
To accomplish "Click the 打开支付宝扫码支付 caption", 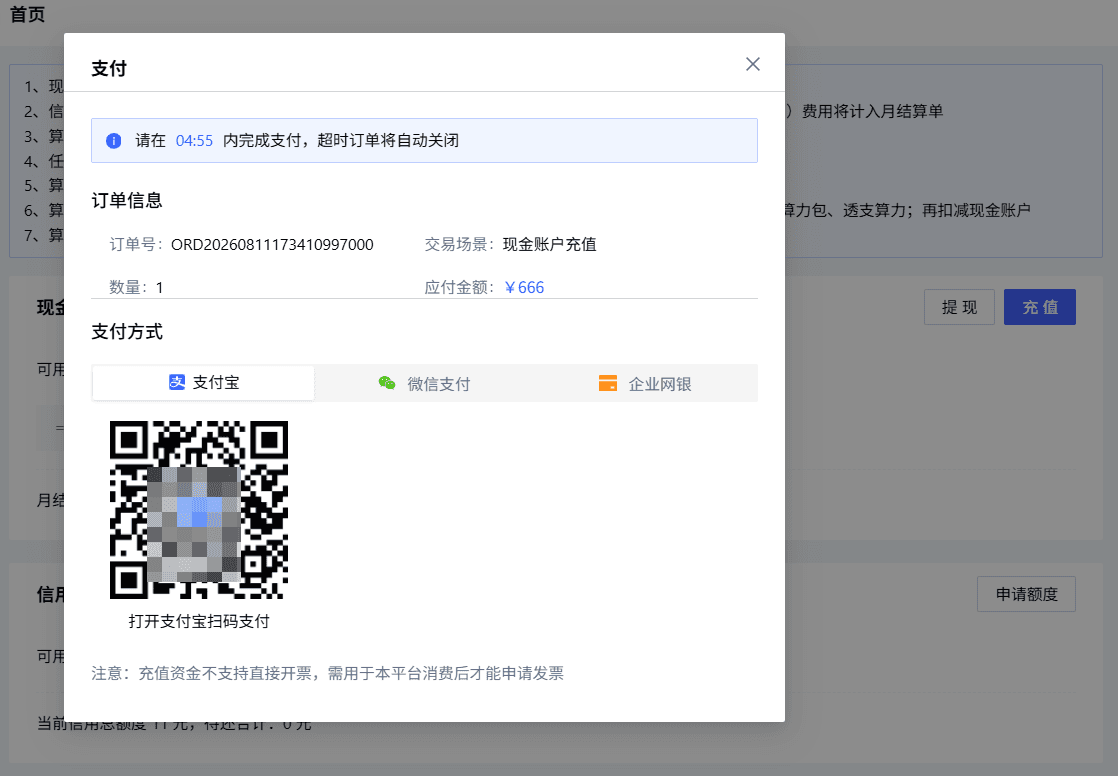I will click(199, 621).
